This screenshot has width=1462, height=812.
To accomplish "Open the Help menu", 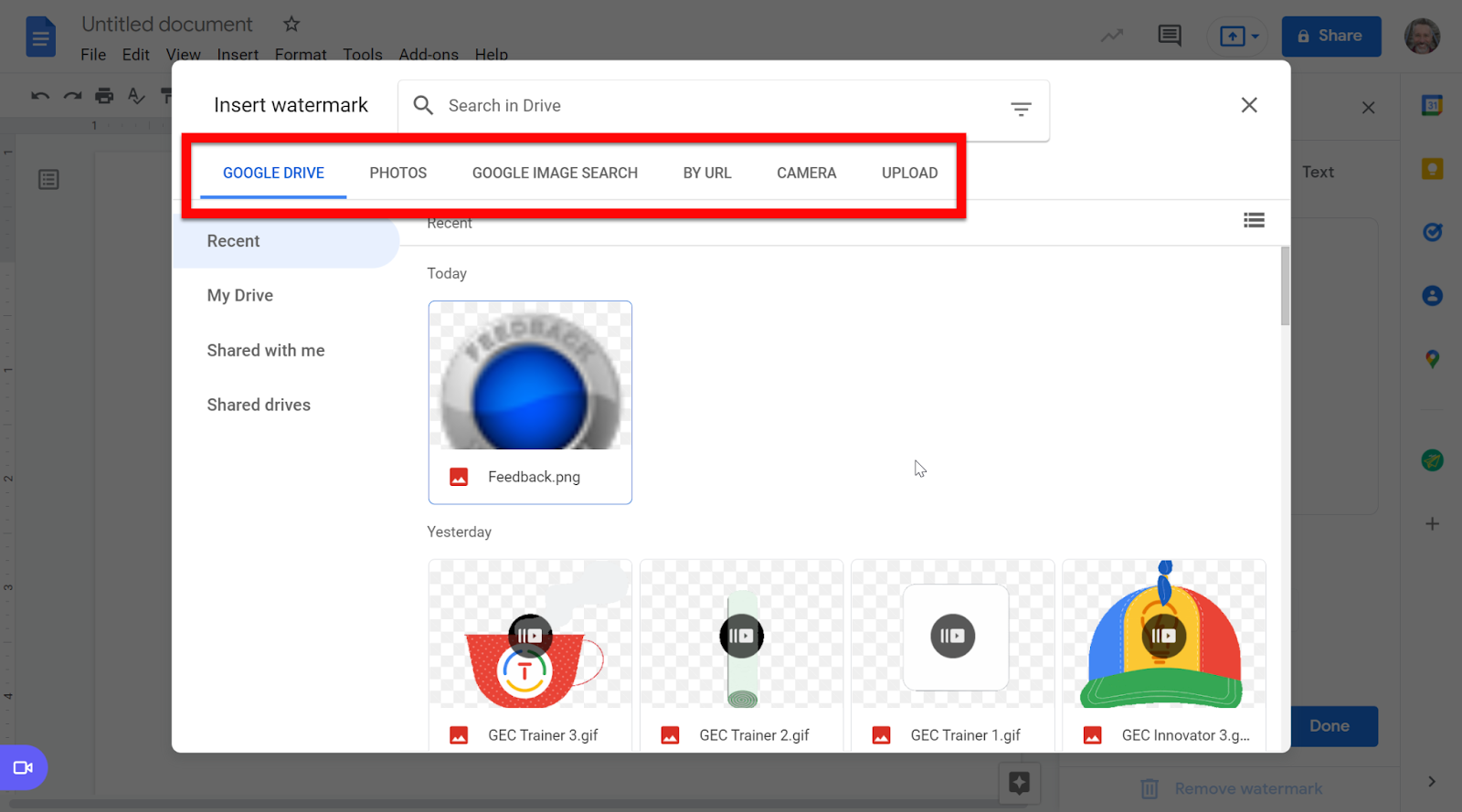I will pyautogui.click(x=491, y=55).
